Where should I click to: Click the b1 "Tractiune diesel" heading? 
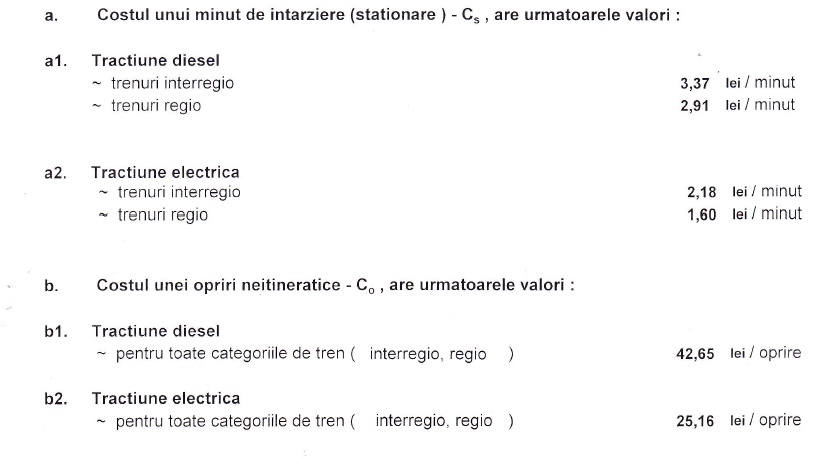(156, 331)
